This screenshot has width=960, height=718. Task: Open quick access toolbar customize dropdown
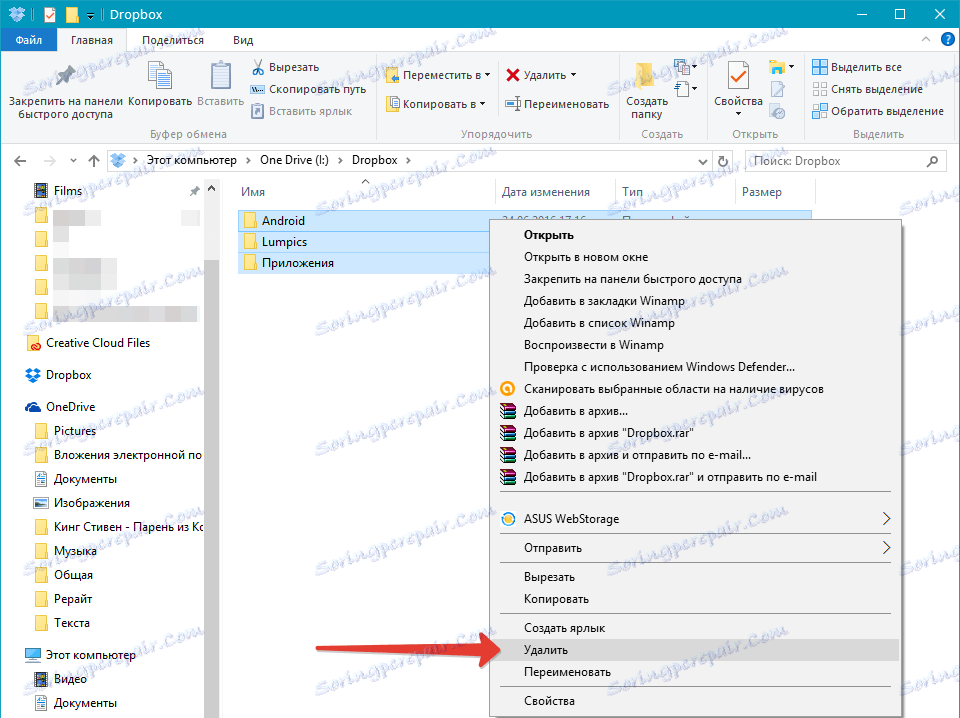(x=91, y=15)
